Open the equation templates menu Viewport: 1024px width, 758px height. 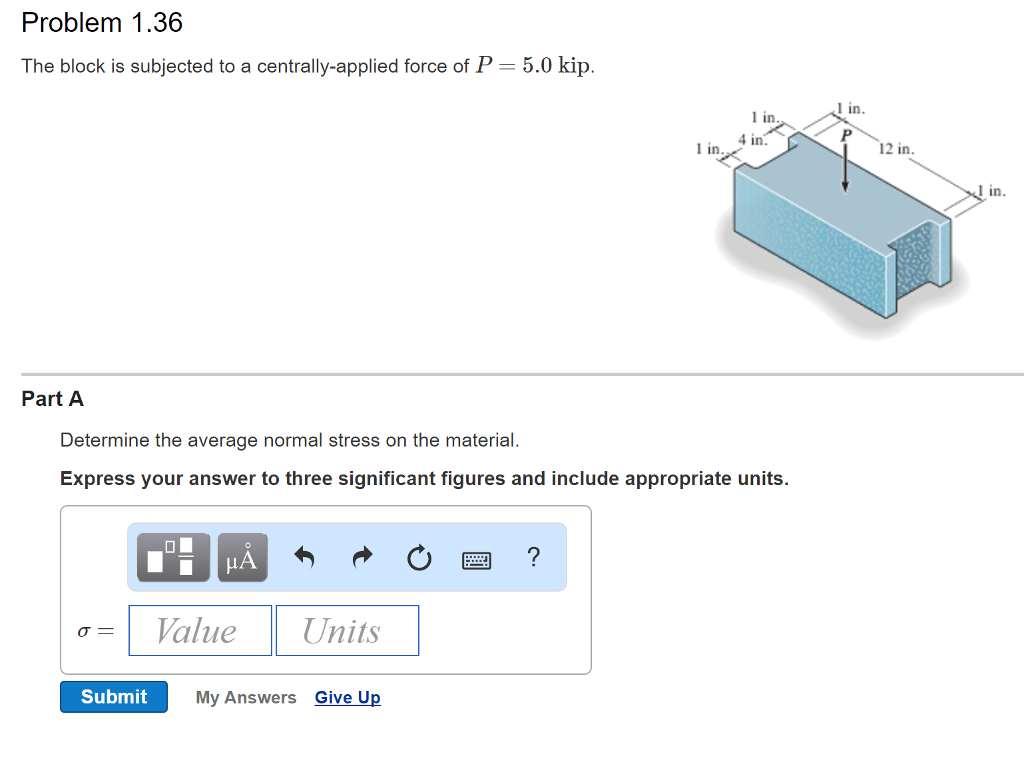click(x=170, y=558)
